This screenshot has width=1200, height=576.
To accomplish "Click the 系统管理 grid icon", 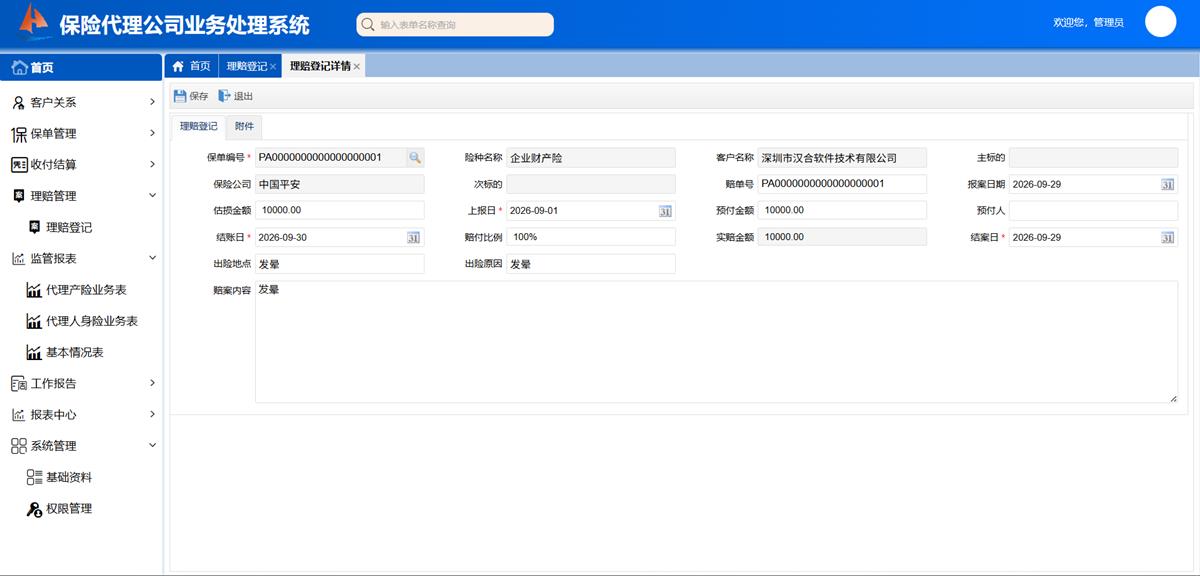I will tap(18, 446).
